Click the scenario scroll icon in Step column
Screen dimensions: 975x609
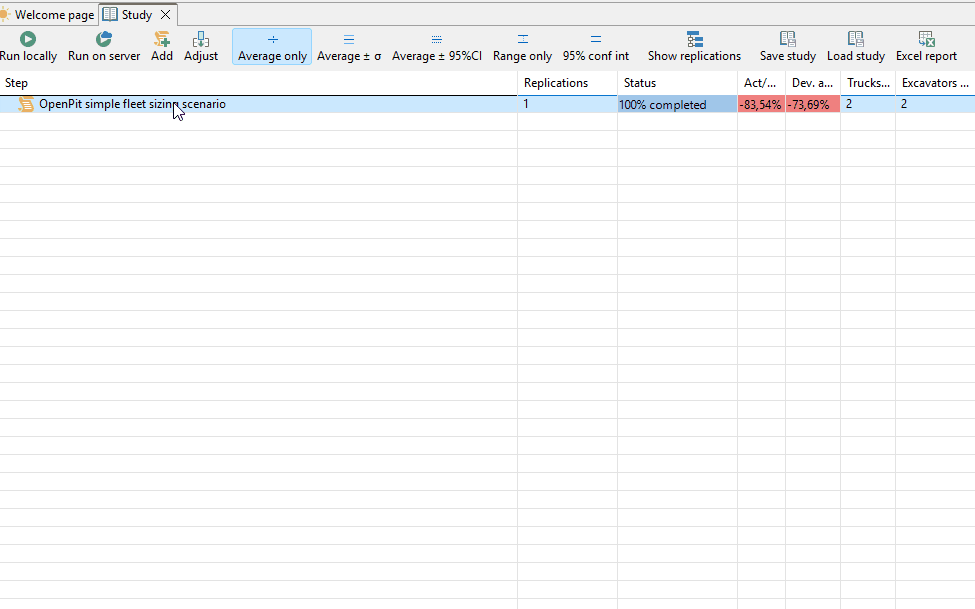(x=26, y=105)
